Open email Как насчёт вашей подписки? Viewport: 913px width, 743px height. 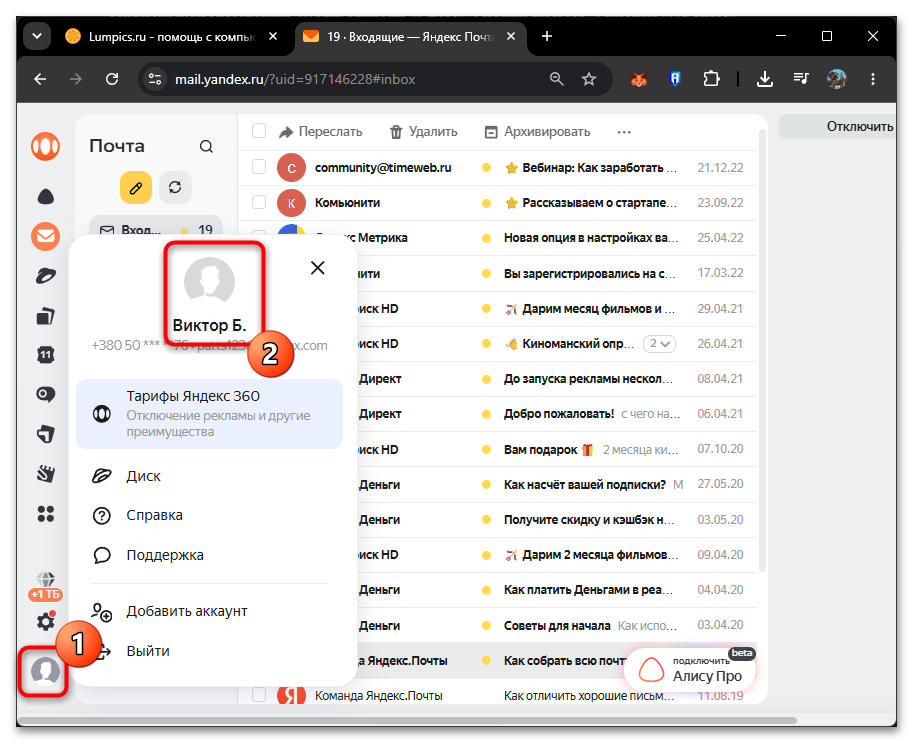coord(585,484)
